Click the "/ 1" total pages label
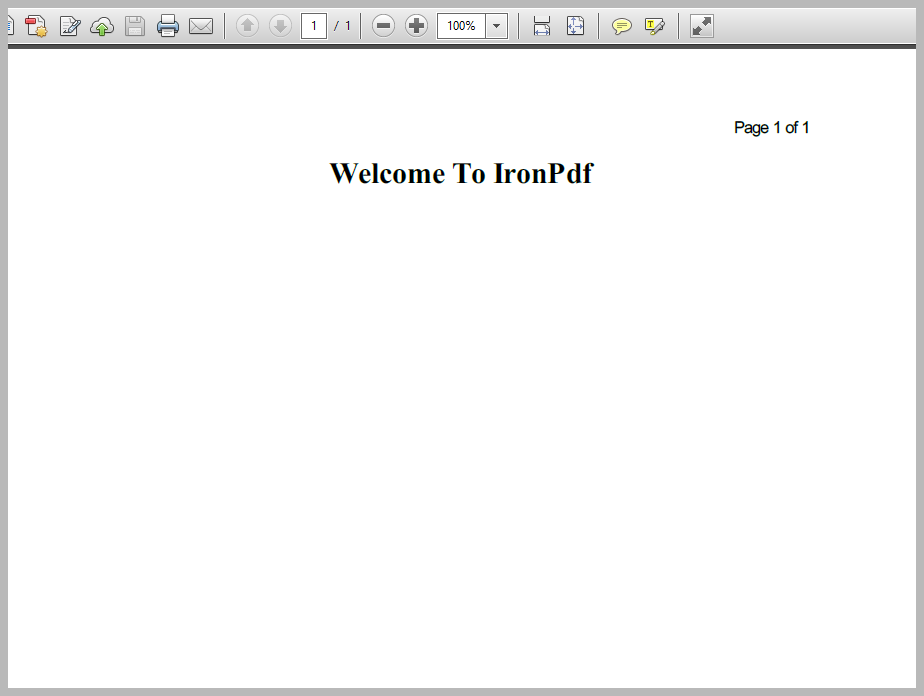 pos(342,26)
